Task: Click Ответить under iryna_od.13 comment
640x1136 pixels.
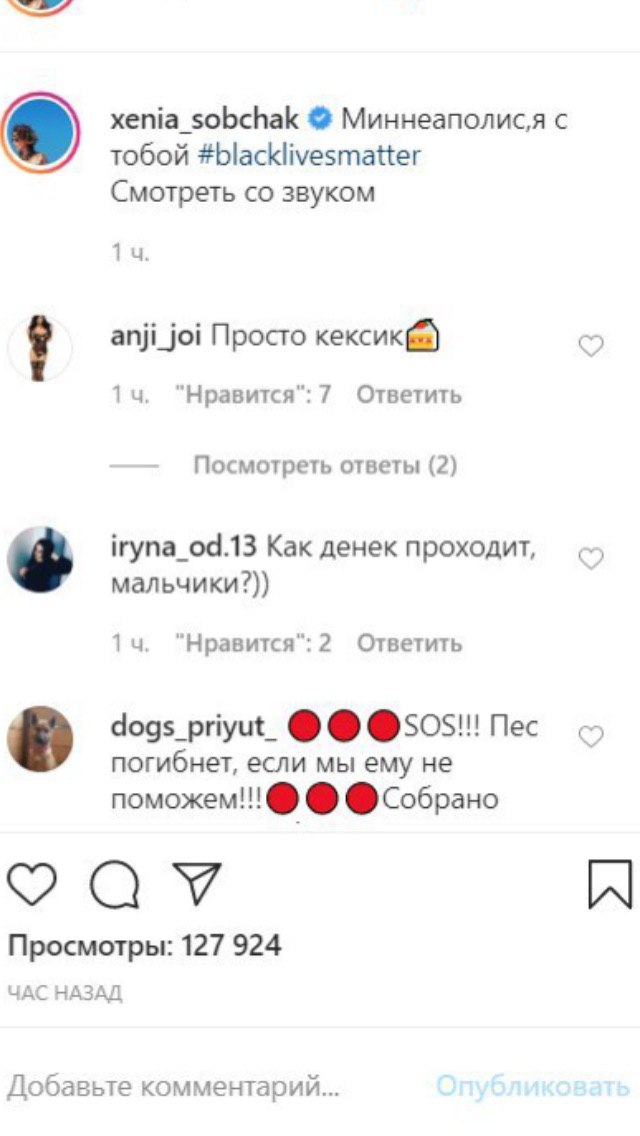Action: pos(410,643)
